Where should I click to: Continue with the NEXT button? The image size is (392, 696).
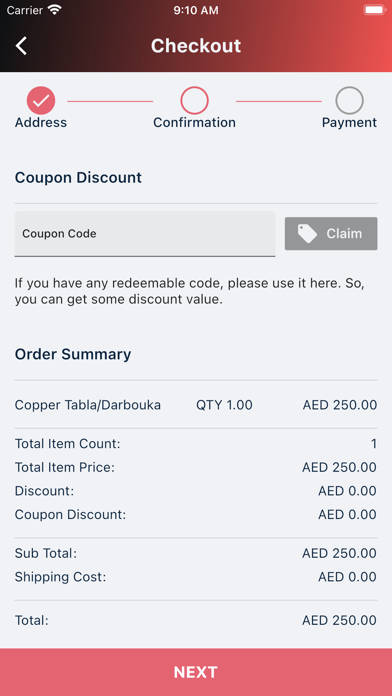point(196,672)
